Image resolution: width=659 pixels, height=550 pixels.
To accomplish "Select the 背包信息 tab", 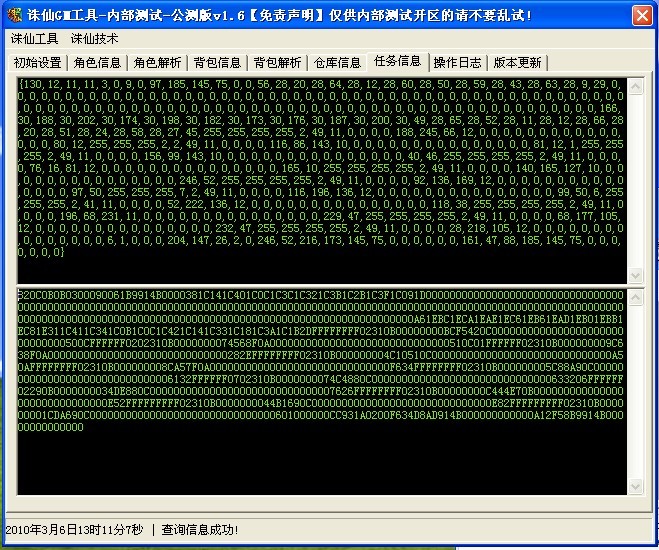I will [217, 62].
